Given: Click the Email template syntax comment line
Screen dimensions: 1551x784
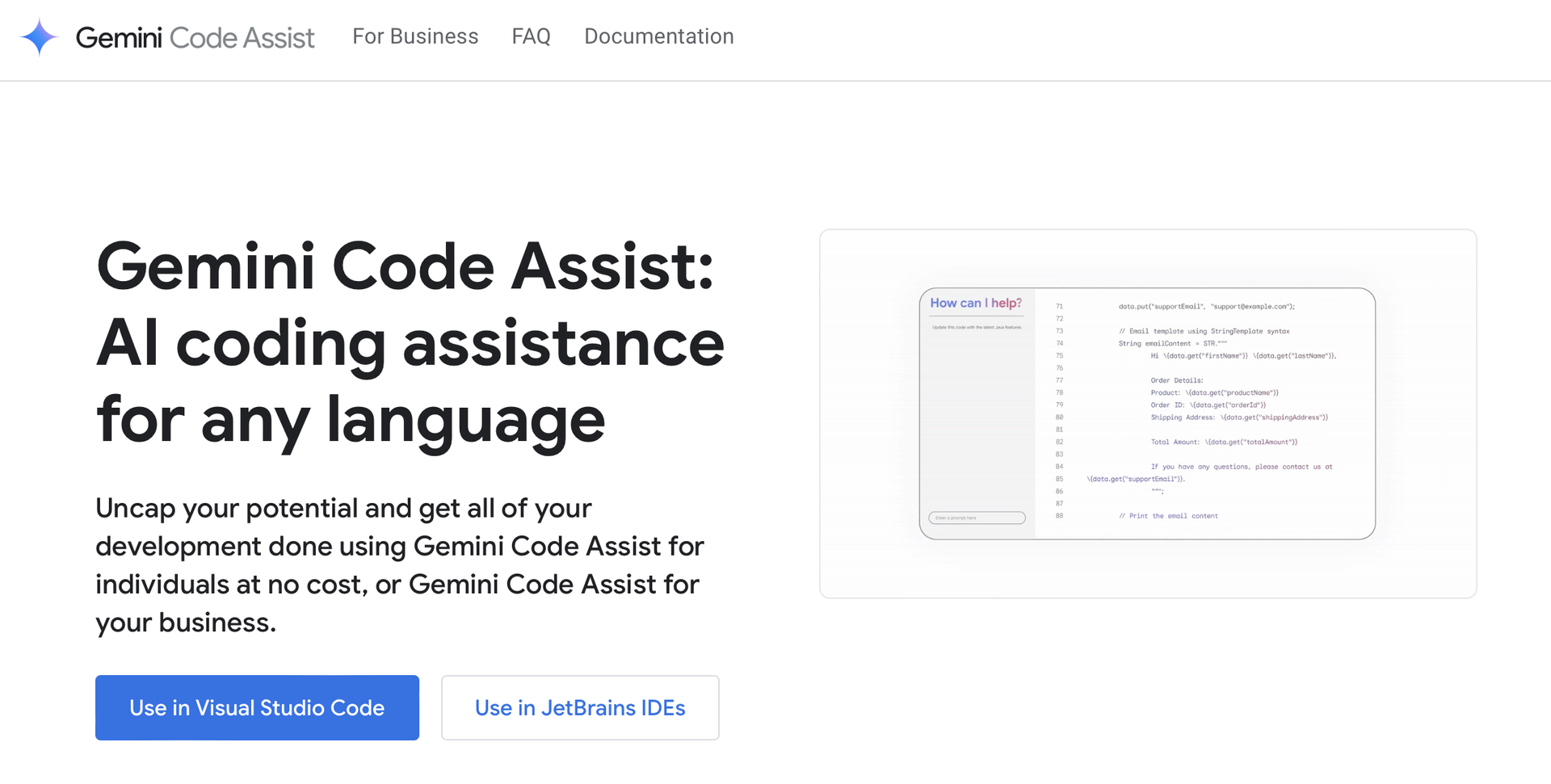Looking at the screenshot, I should tap(1204, 331).
